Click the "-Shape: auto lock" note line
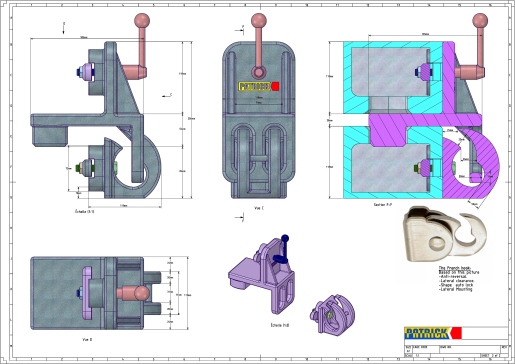Screen dimensions: 515x364 coord(456,285)
